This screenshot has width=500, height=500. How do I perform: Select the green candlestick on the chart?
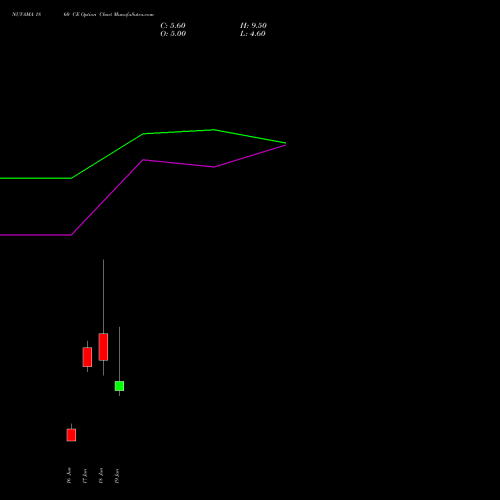coord(119,386)
